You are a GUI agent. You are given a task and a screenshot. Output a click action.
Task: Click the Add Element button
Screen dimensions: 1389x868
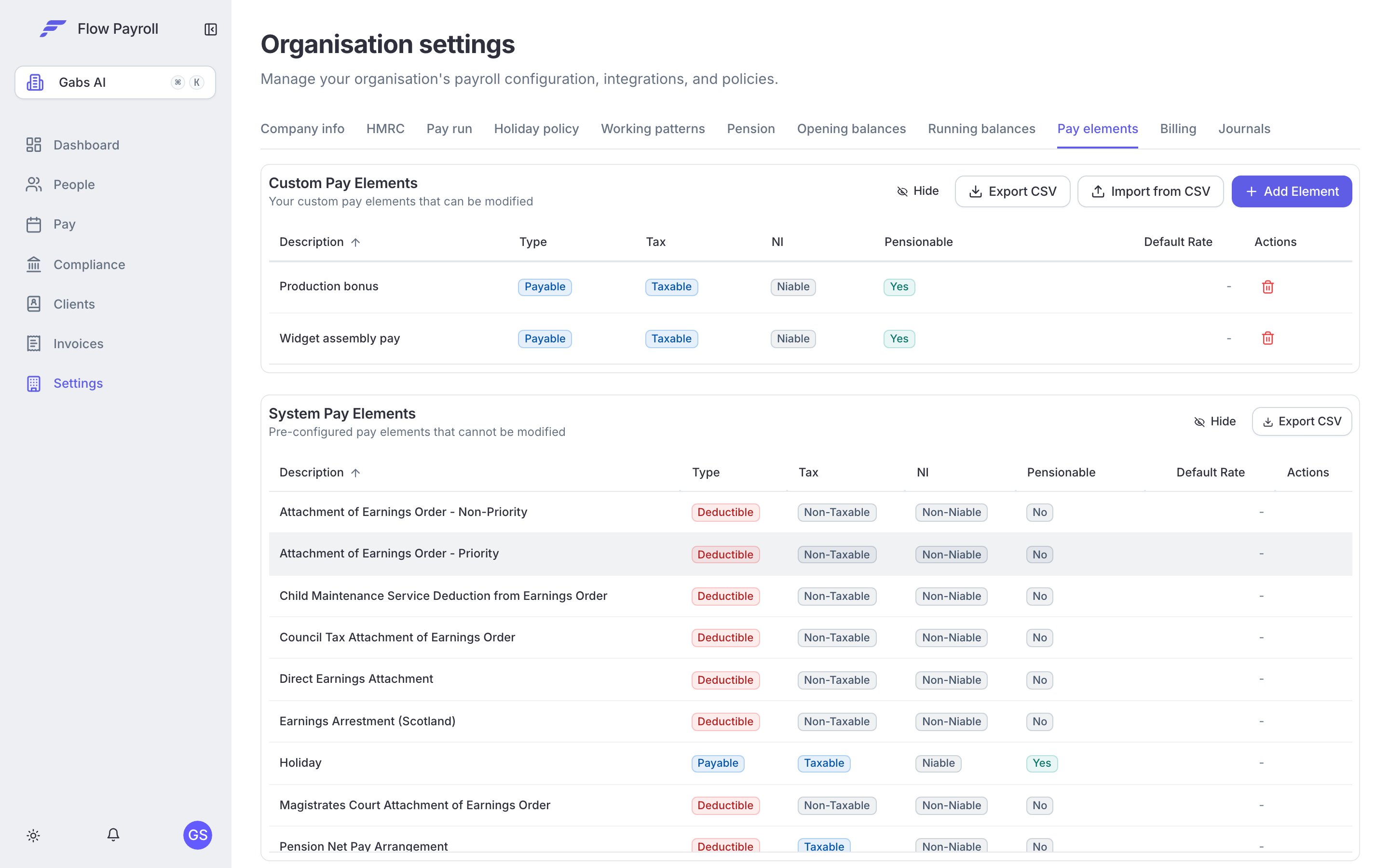(x=1292, y=191)
